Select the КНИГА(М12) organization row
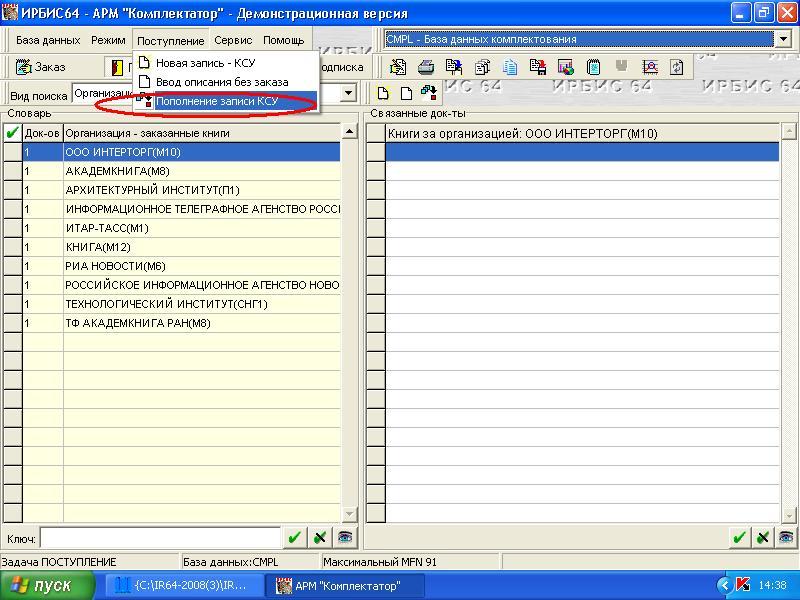 tap(200, 247)
